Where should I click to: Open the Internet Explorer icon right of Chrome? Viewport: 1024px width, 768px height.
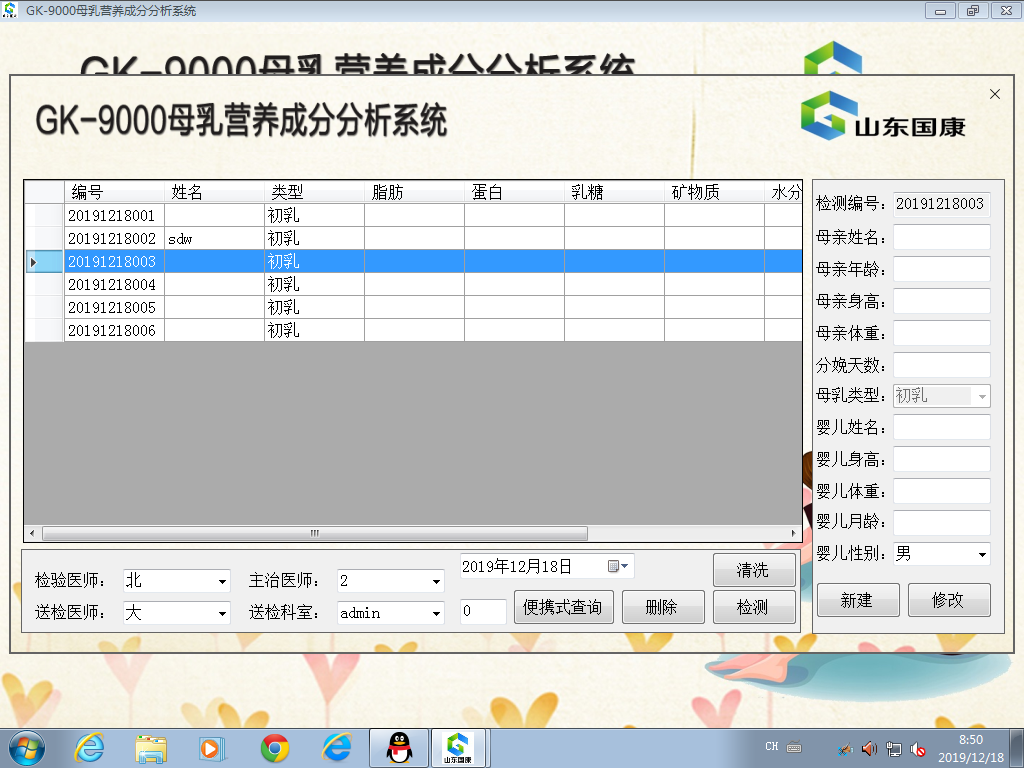coord(337,748)
